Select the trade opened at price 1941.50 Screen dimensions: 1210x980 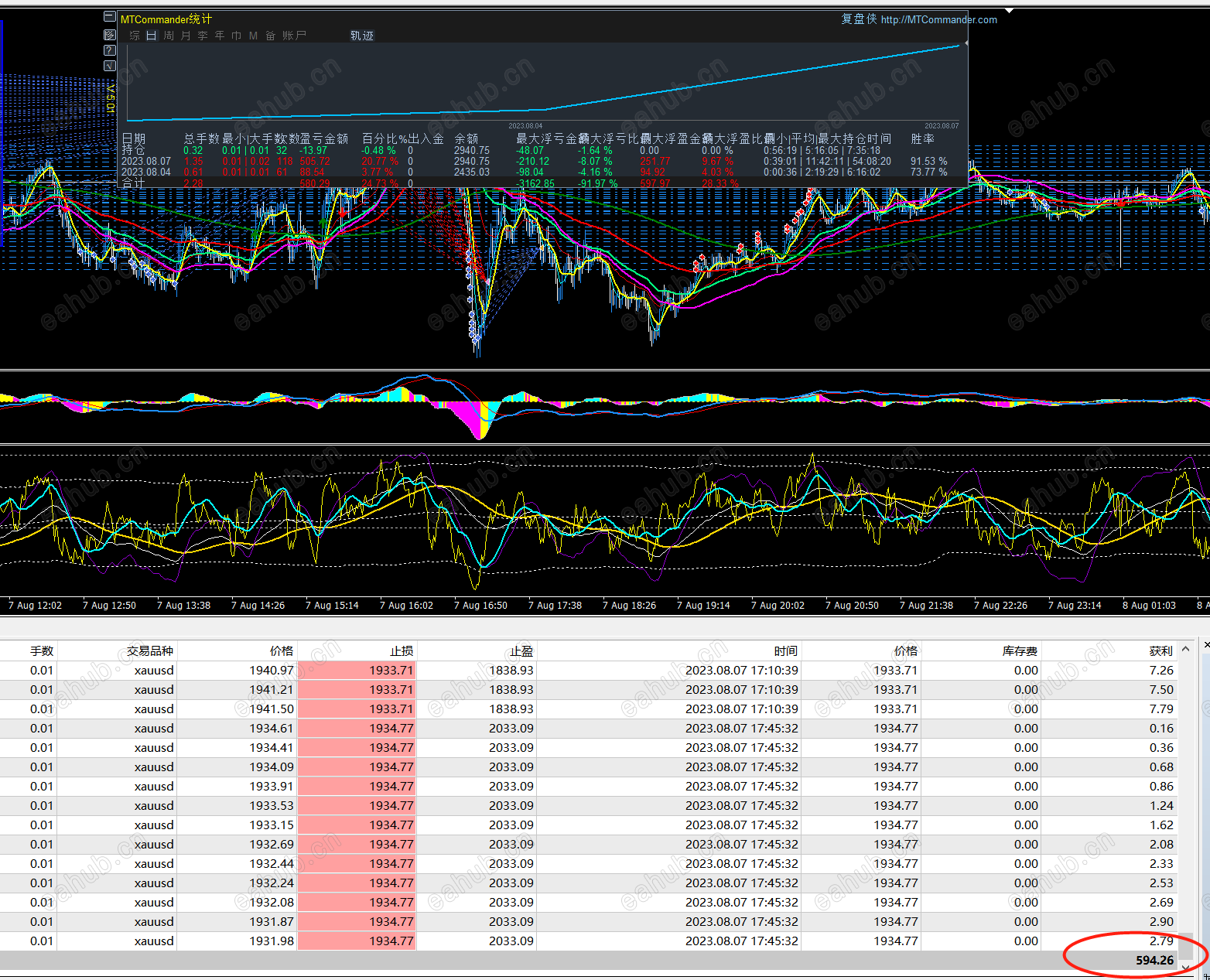pos(589,709)
